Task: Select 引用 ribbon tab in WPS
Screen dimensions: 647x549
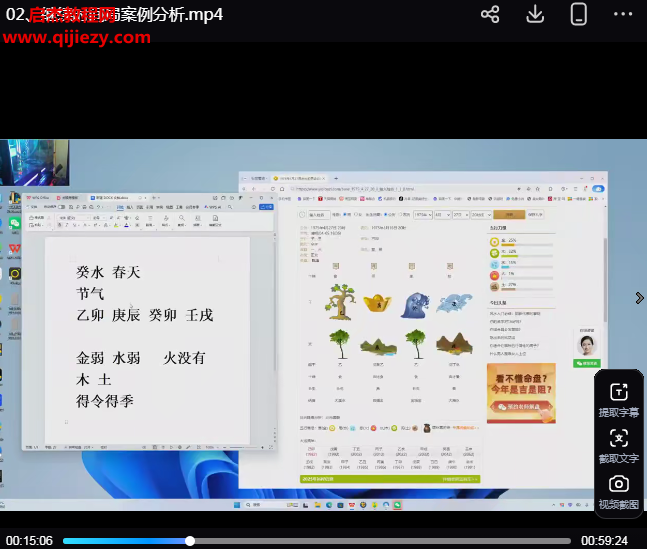Action: pyautogui.click(x=149, y=207)
